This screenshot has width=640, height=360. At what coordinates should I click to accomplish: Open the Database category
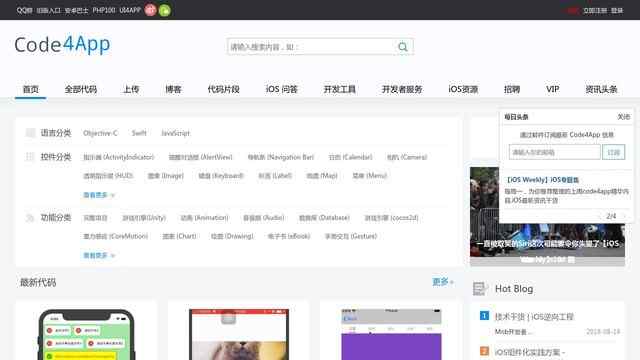pos(324,218)
